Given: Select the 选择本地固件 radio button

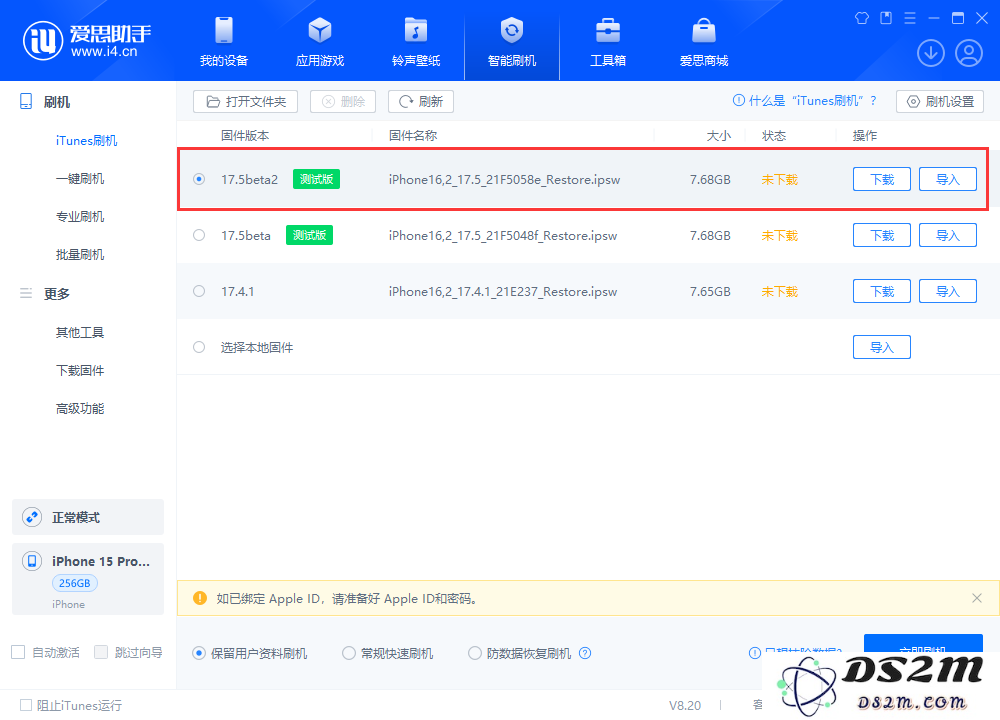Looking at the screenshot, I should pyautogui.click(x=199, y=348).
